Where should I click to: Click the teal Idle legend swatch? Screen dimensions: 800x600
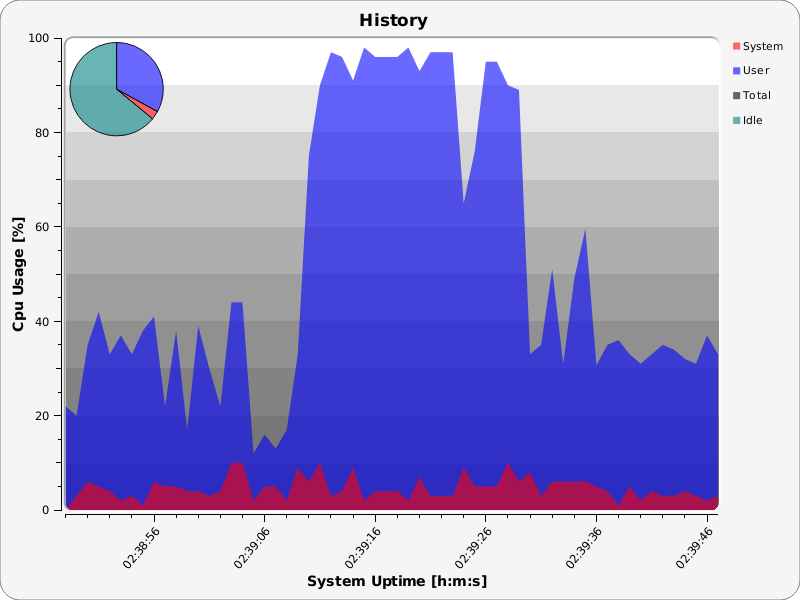pyautogui.click(x=737, y=121)
